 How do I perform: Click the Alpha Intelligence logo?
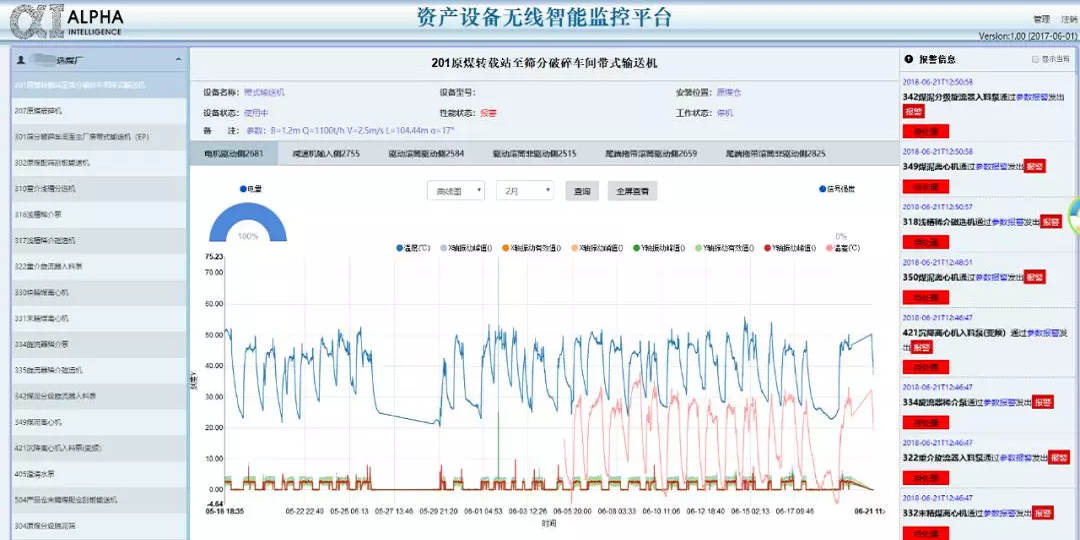pos(64,21)
